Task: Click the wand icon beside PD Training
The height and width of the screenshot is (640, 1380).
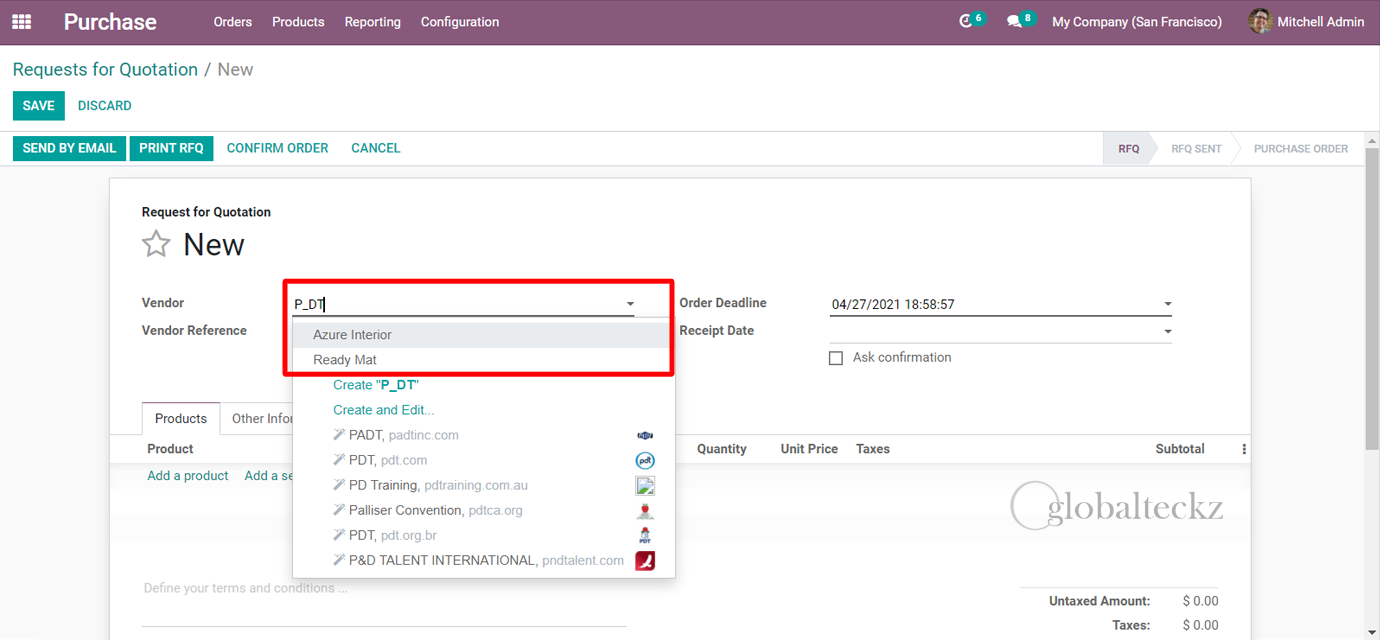Action: [x=339, y=485]
